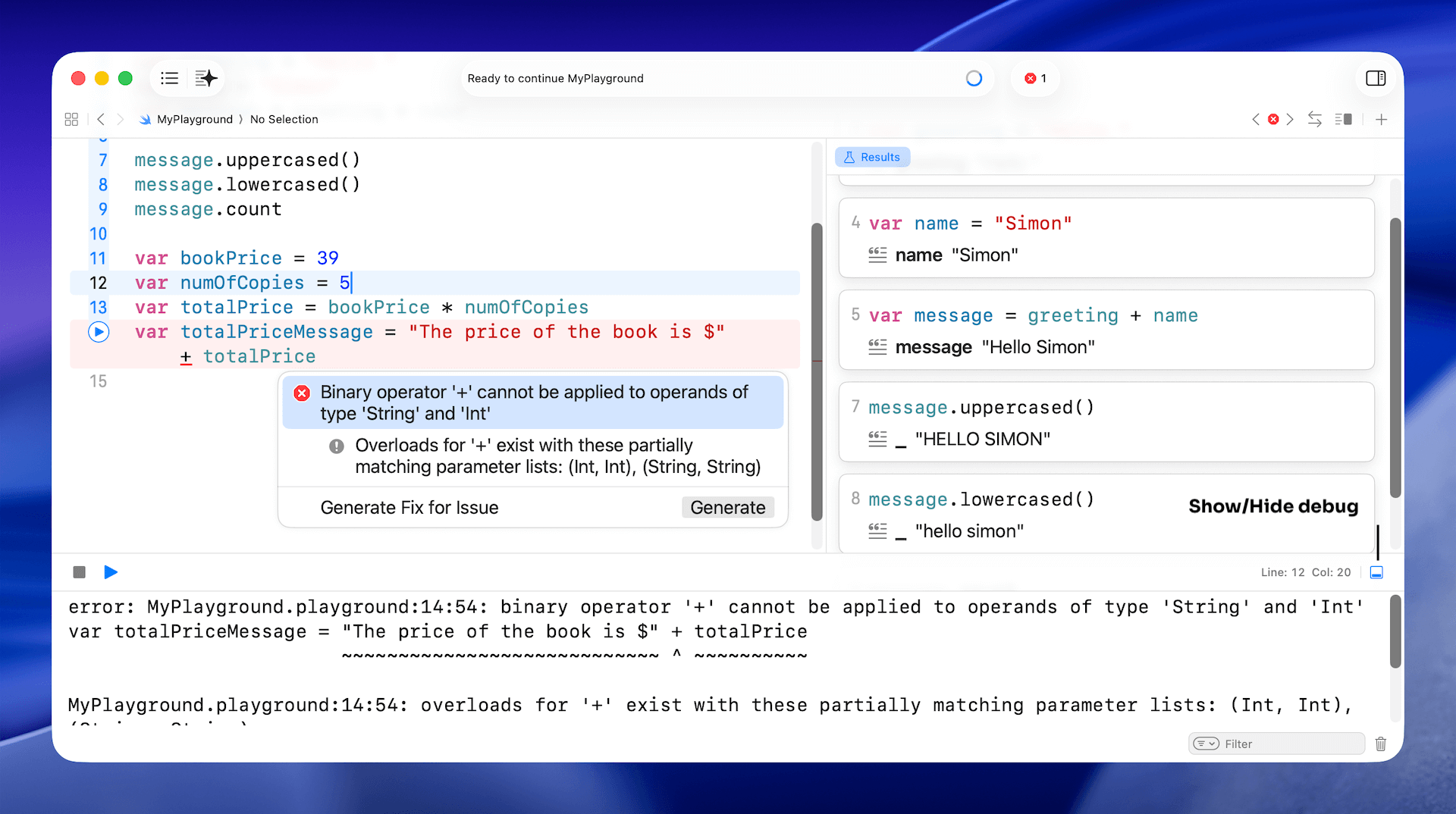The image size is (1456, 814).
Task: Select the Results tab
Action: coord(872,157)
